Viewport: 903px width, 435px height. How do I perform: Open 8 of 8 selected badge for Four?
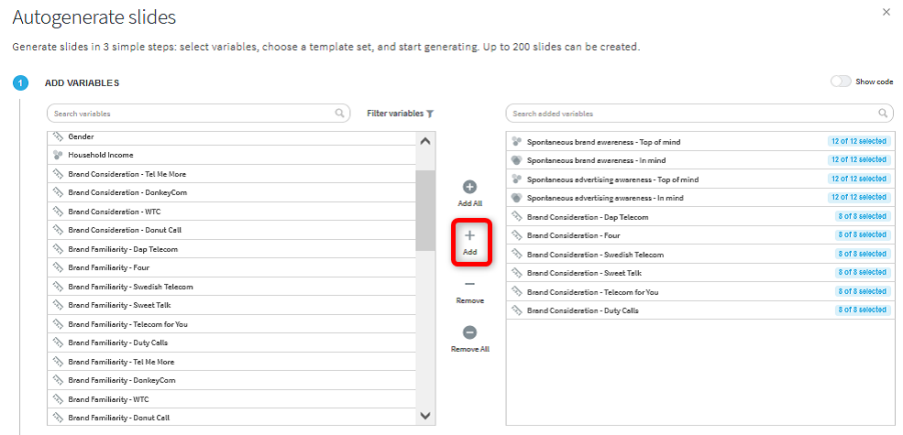(863, 234)
